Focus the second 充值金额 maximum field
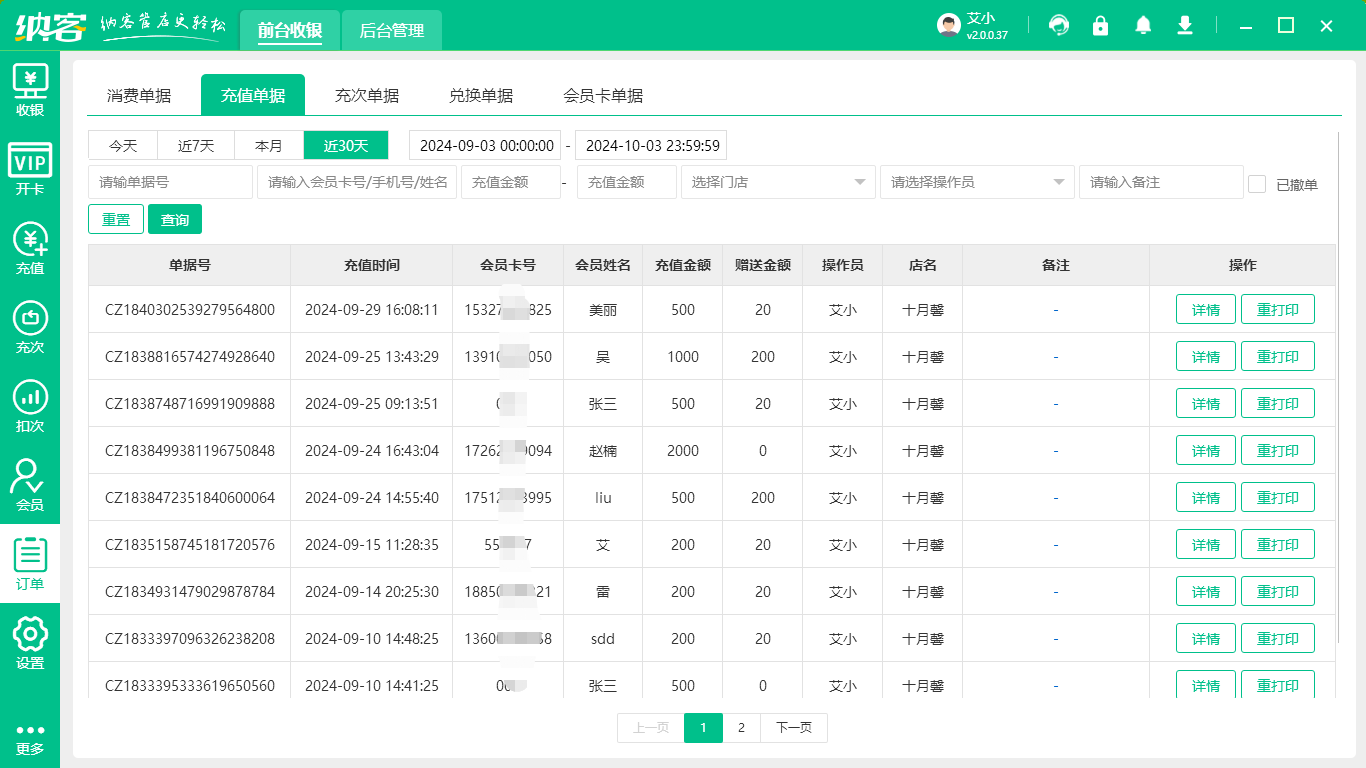This screenshot has height=768, width=1366. [627, 182]
